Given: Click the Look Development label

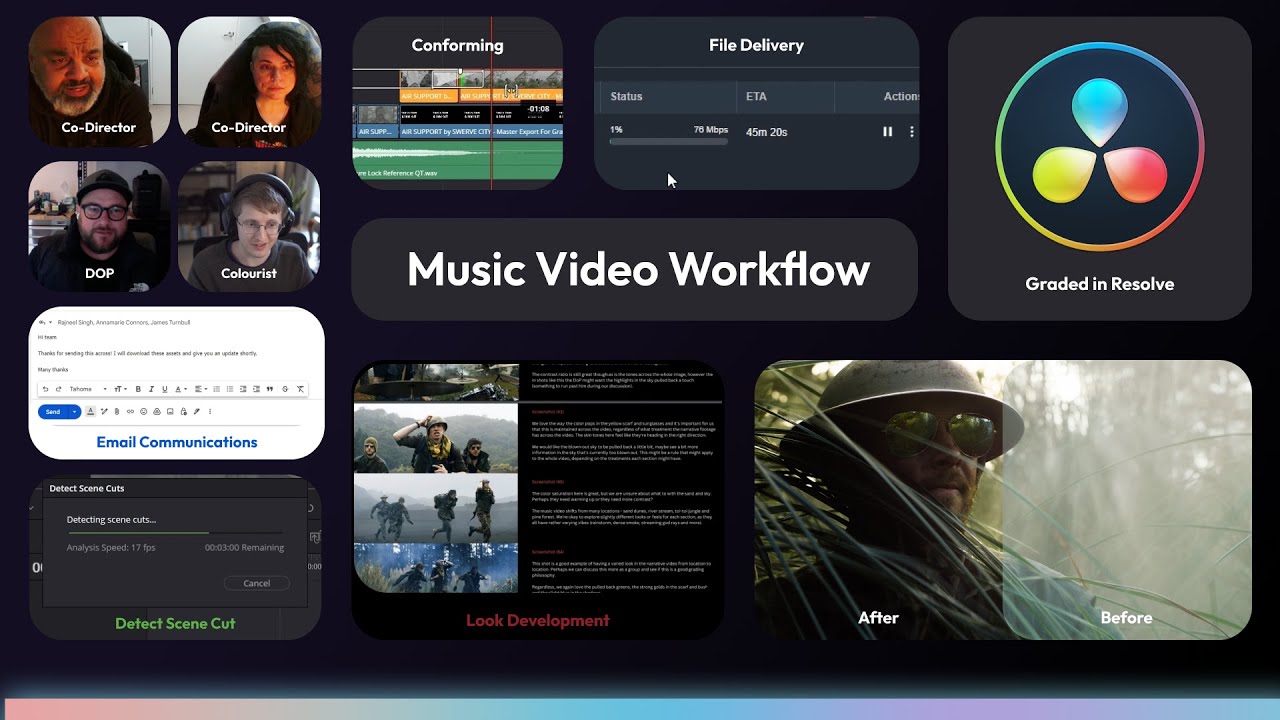Looking at the screenshot, I should [x=538, y=620].
